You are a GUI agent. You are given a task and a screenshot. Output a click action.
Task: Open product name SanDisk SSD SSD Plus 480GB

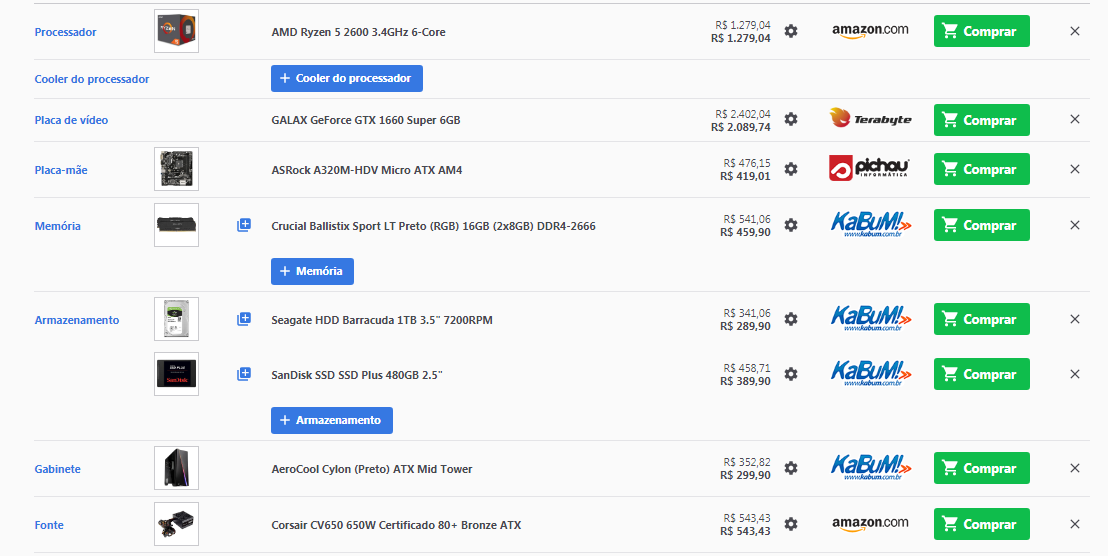[x=357, y=375]
